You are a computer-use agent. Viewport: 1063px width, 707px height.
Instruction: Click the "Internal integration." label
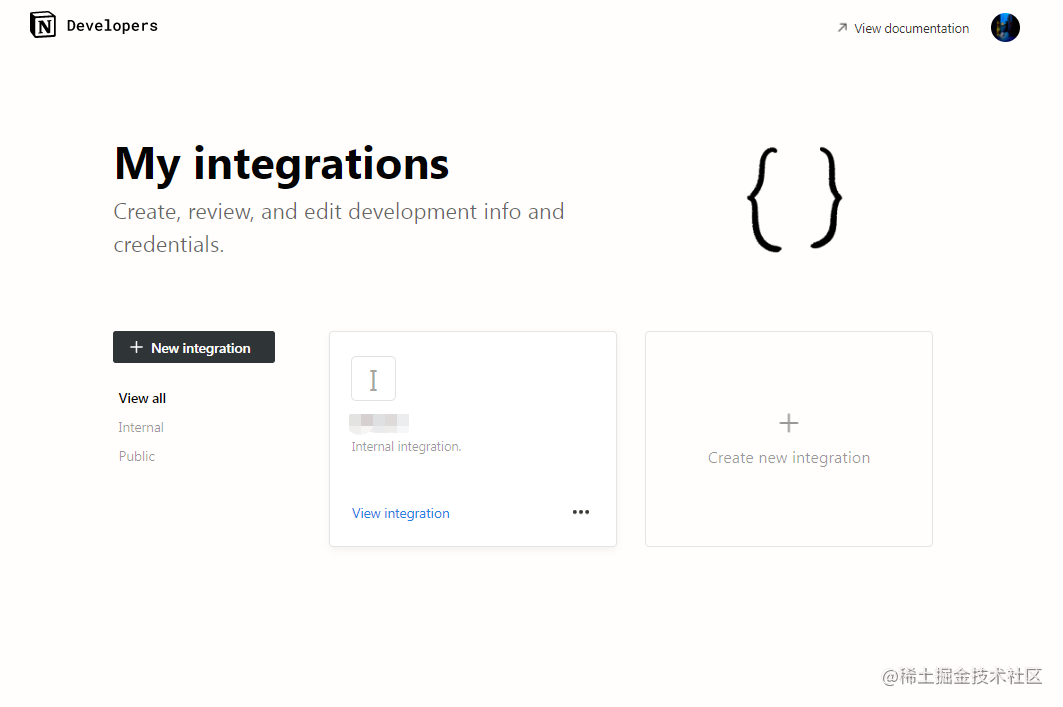(x=406, y=447)
